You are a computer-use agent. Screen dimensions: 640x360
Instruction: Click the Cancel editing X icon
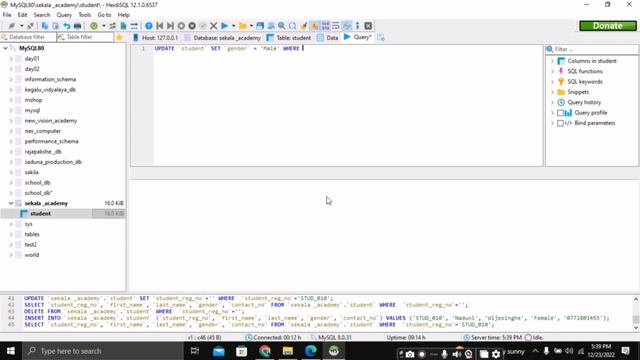click(213, 26)
